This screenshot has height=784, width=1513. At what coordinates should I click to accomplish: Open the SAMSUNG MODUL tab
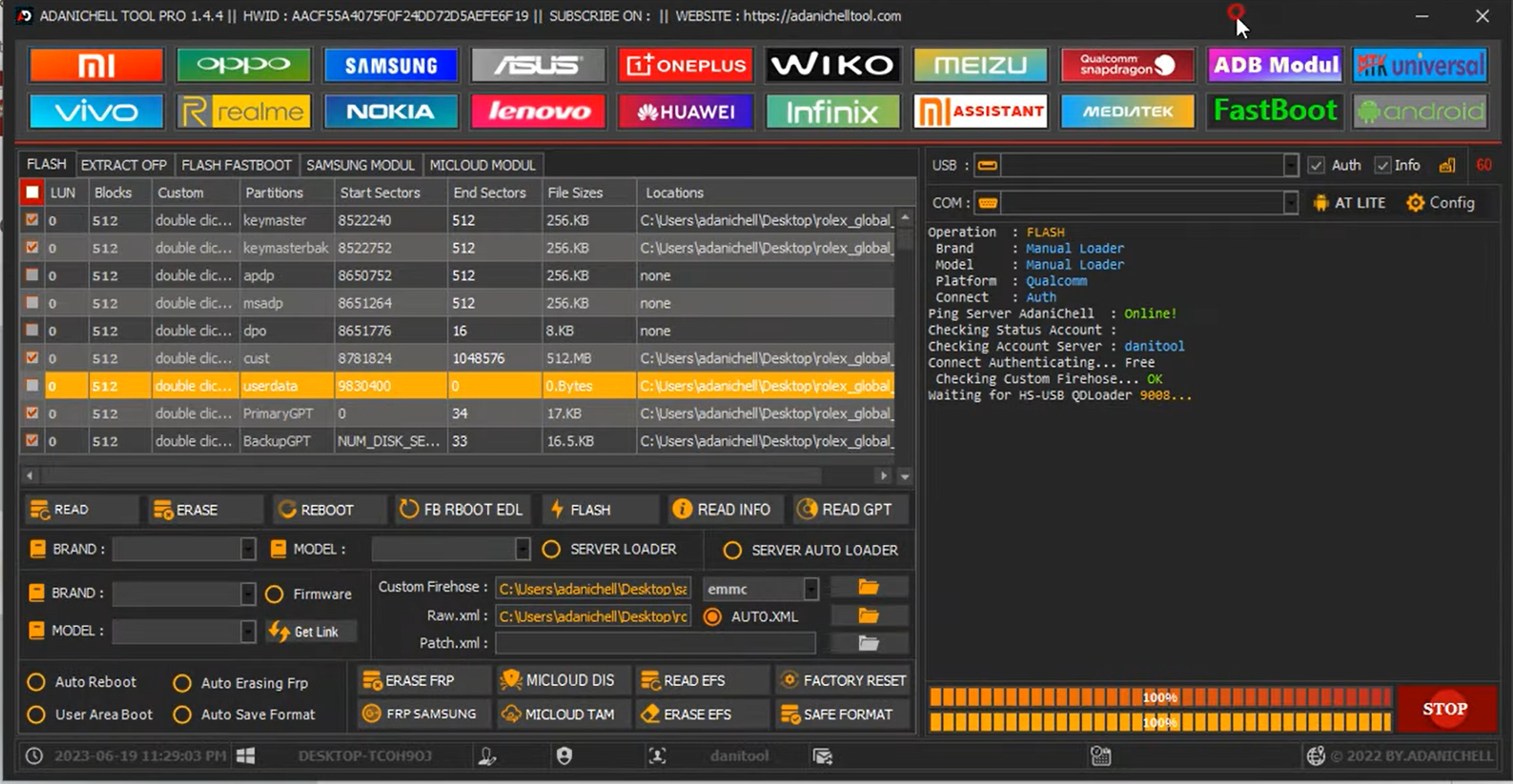360,165
